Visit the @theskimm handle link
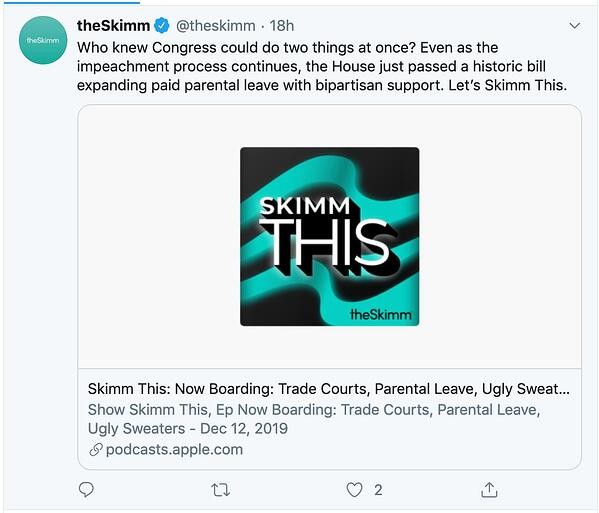599x513 pixels. point(215,26)
